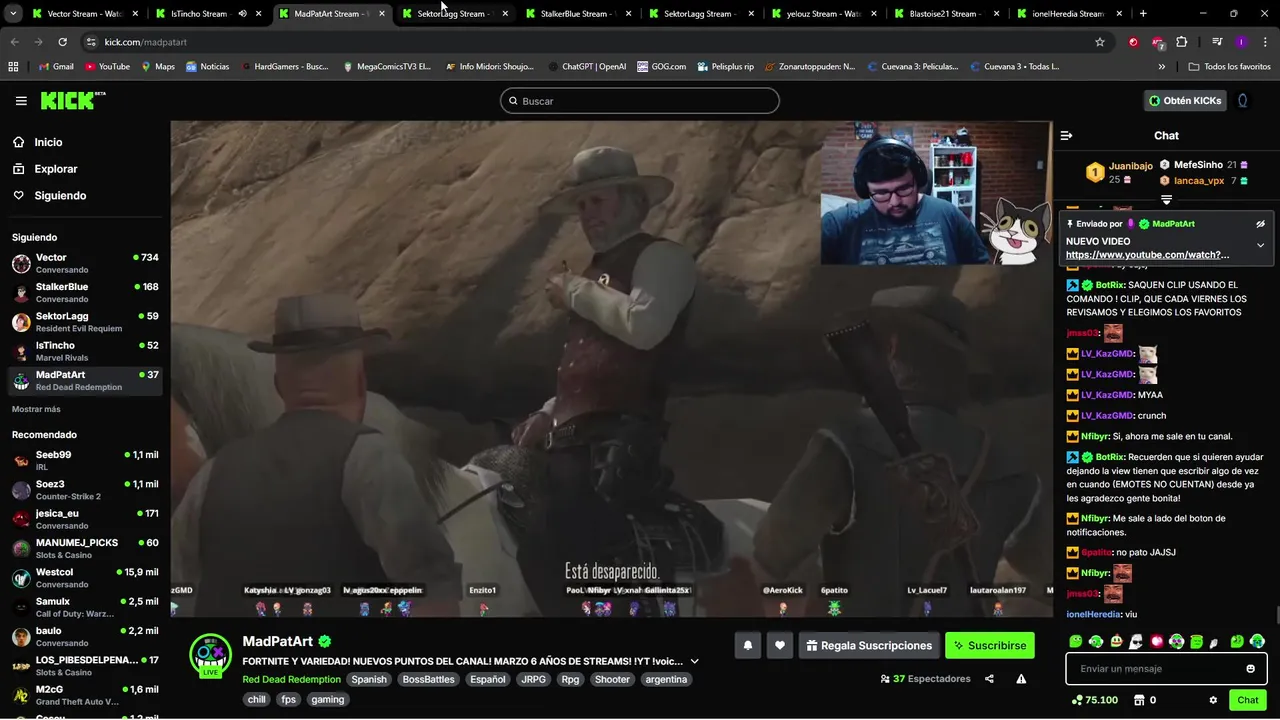Click the Shooter tag
Image resolution: width=1280 pixels, height=720 pixels.
tap(612, 679)
